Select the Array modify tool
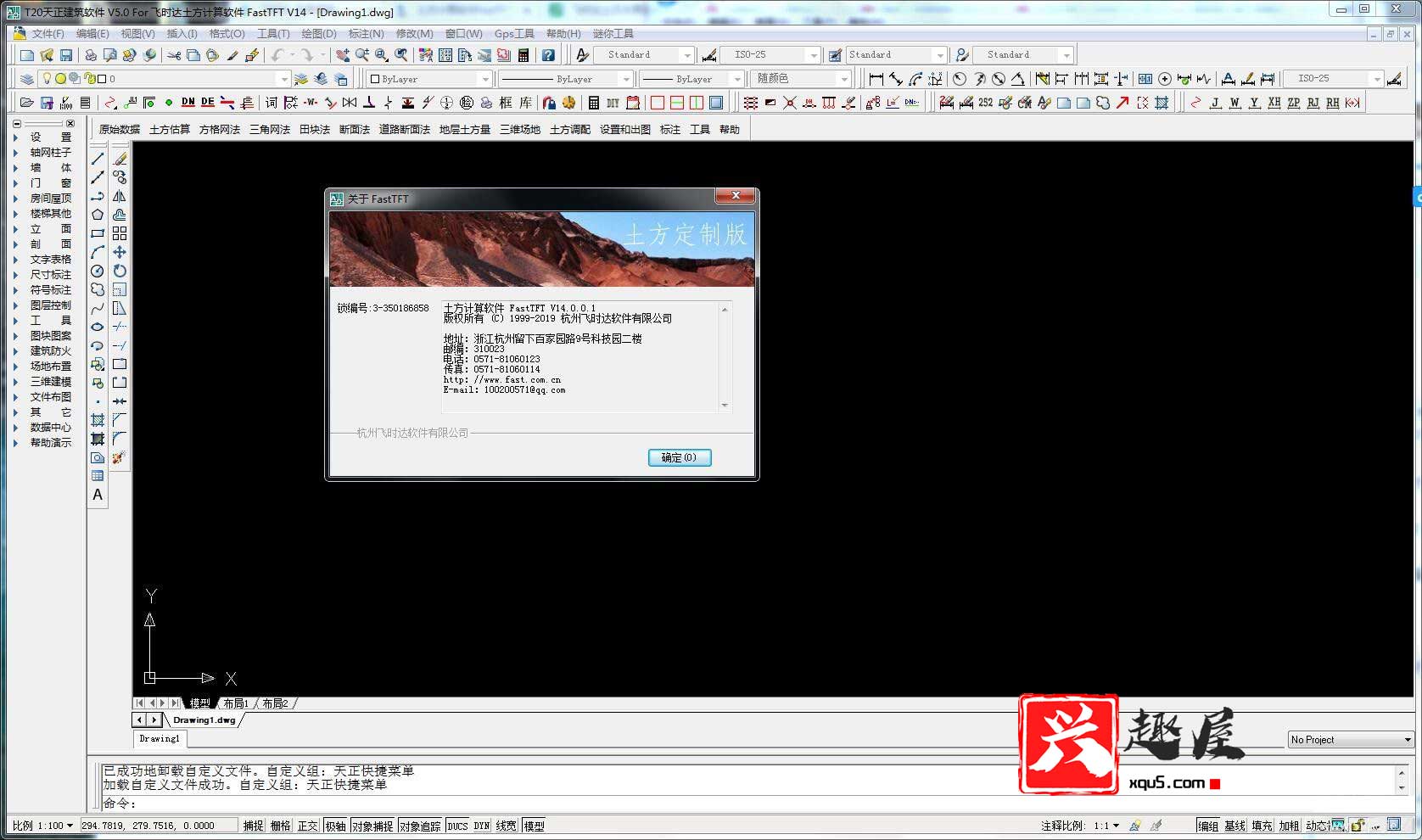The height and width of the screenshot is (840, 1422). pos(120,233)
